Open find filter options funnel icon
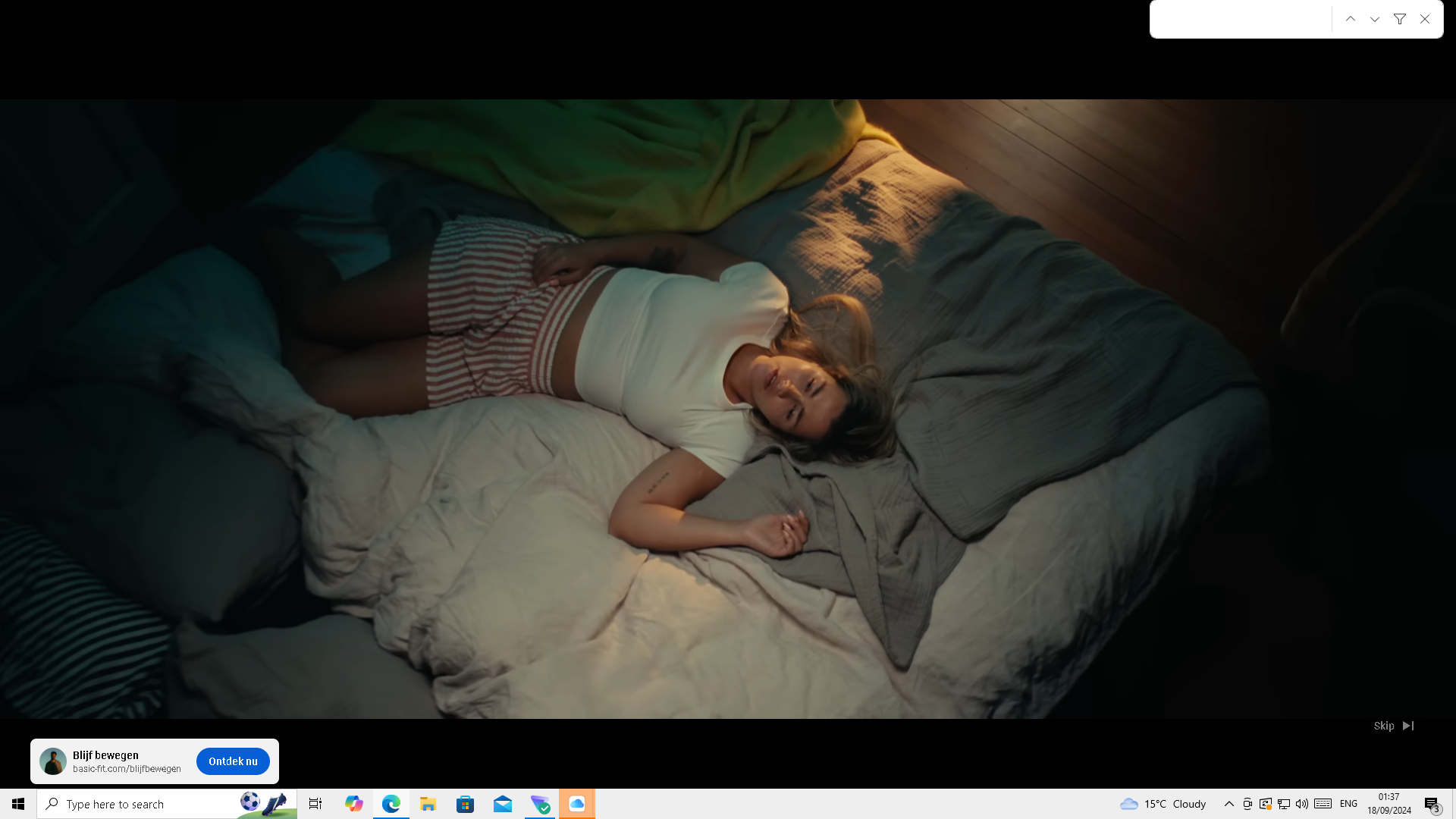The width and height of the screenshot is (1456, 819). pyautogui.click(x=1400, y=19)
